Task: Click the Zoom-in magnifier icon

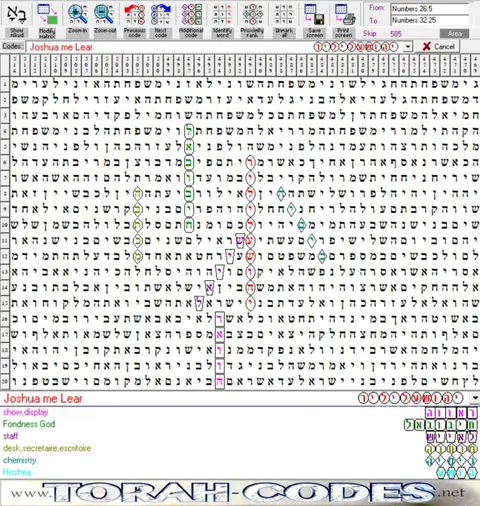Action: pos(78,14)
